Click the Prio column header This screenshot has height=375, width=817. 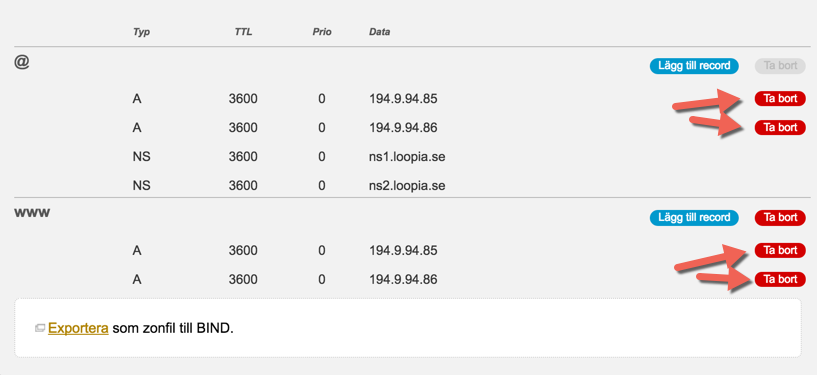(321, 32)
